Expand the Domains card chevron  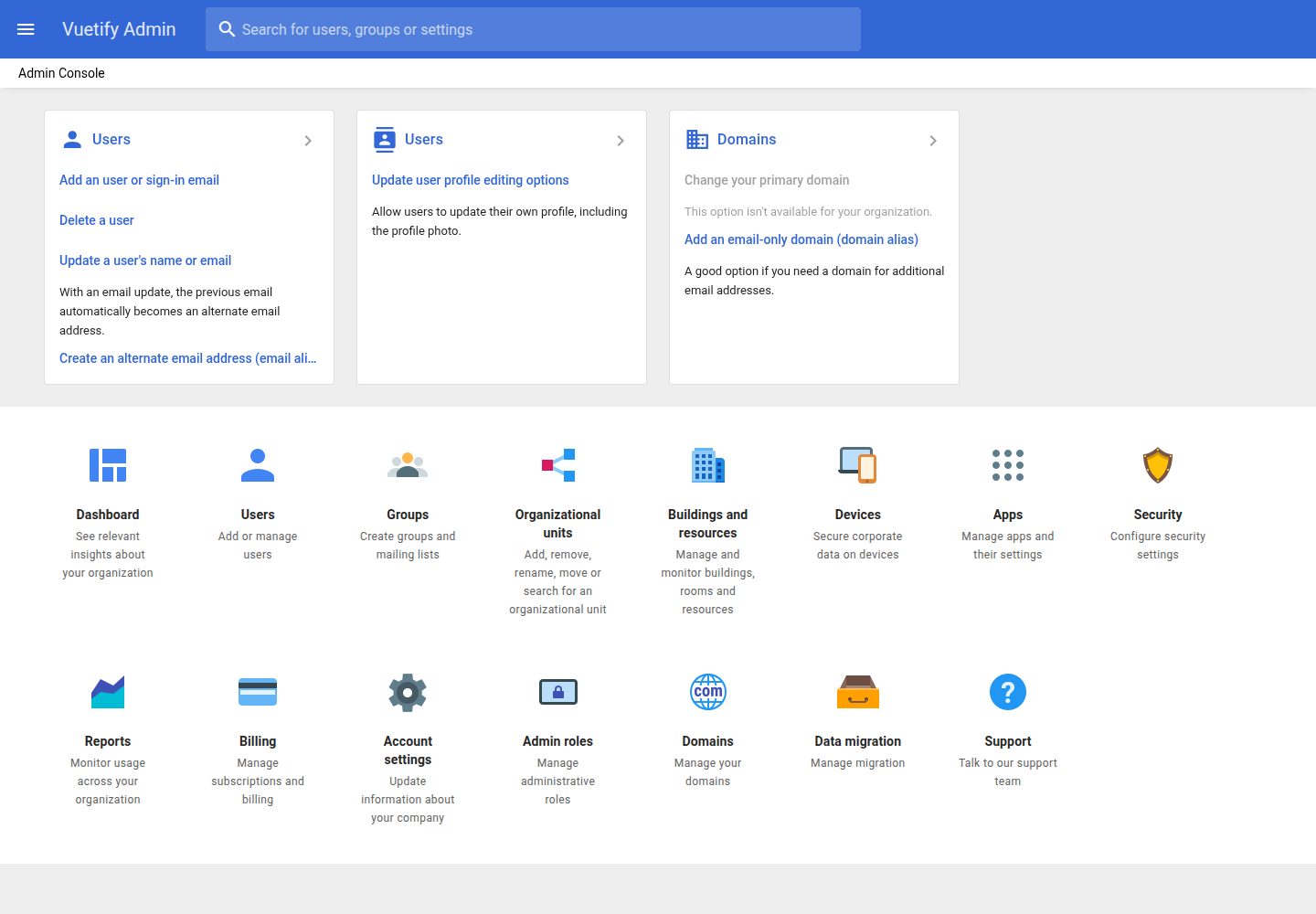click(933, 141)
